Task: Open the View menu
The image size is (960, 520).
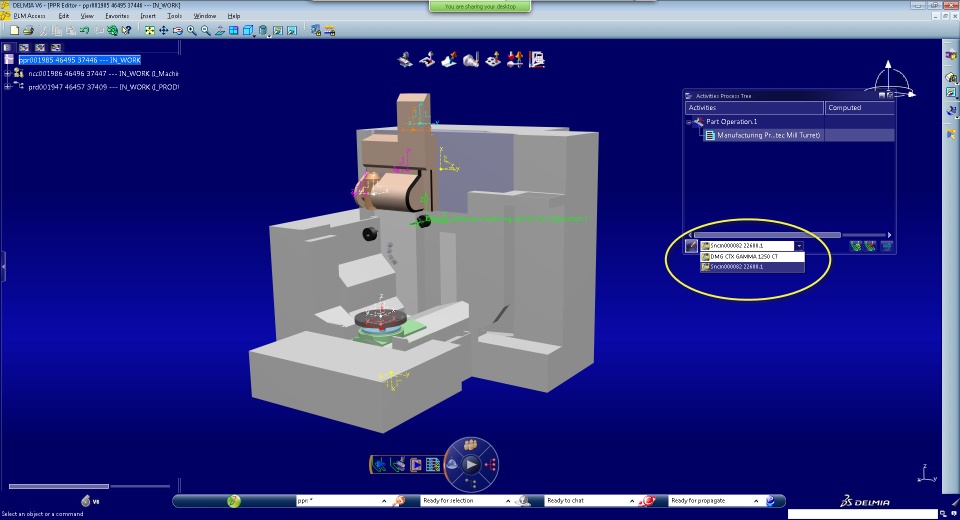Action: (x=87, y=16)
